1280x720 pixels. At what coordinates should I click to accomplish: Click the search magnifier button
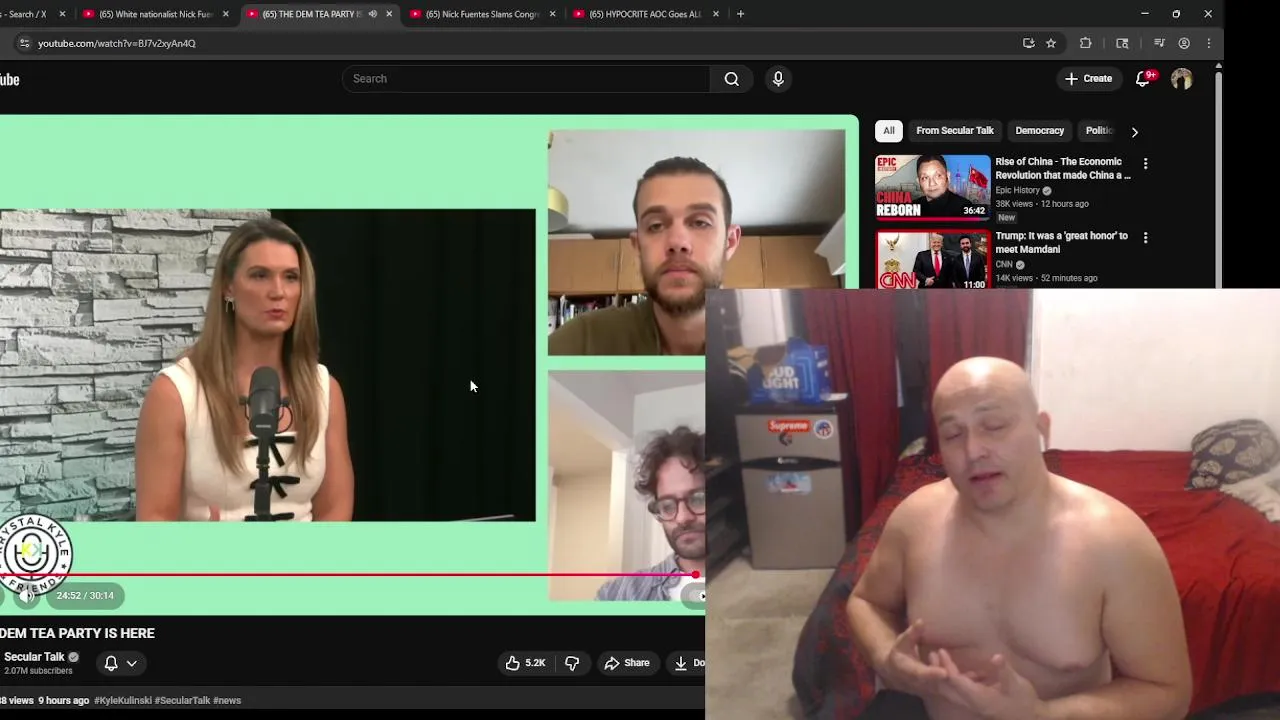pos(731,79)
